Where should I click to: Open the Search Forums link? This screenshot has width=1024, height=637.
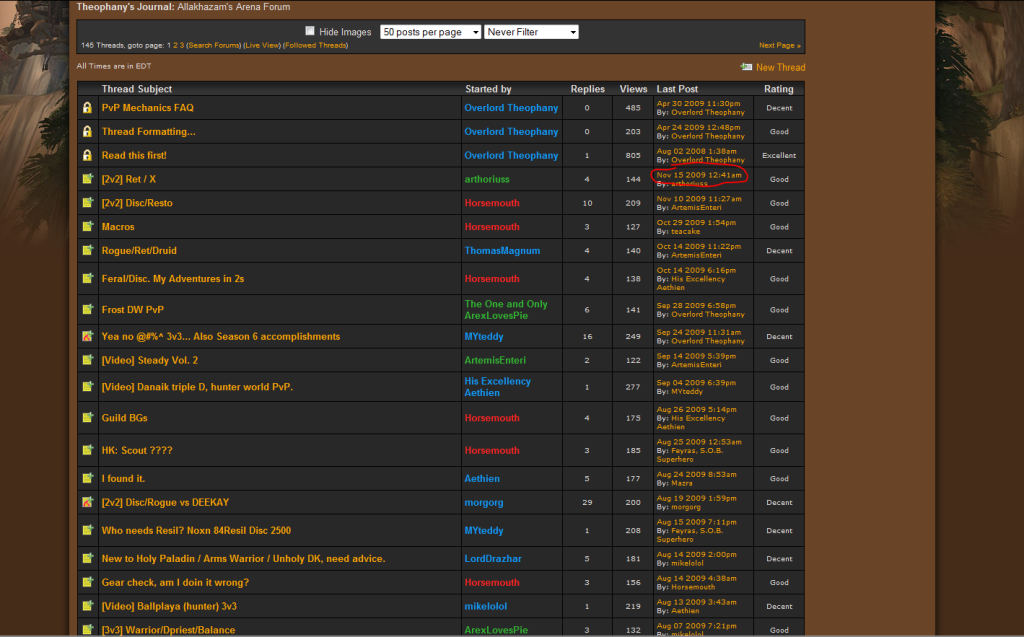coord(214,46)
